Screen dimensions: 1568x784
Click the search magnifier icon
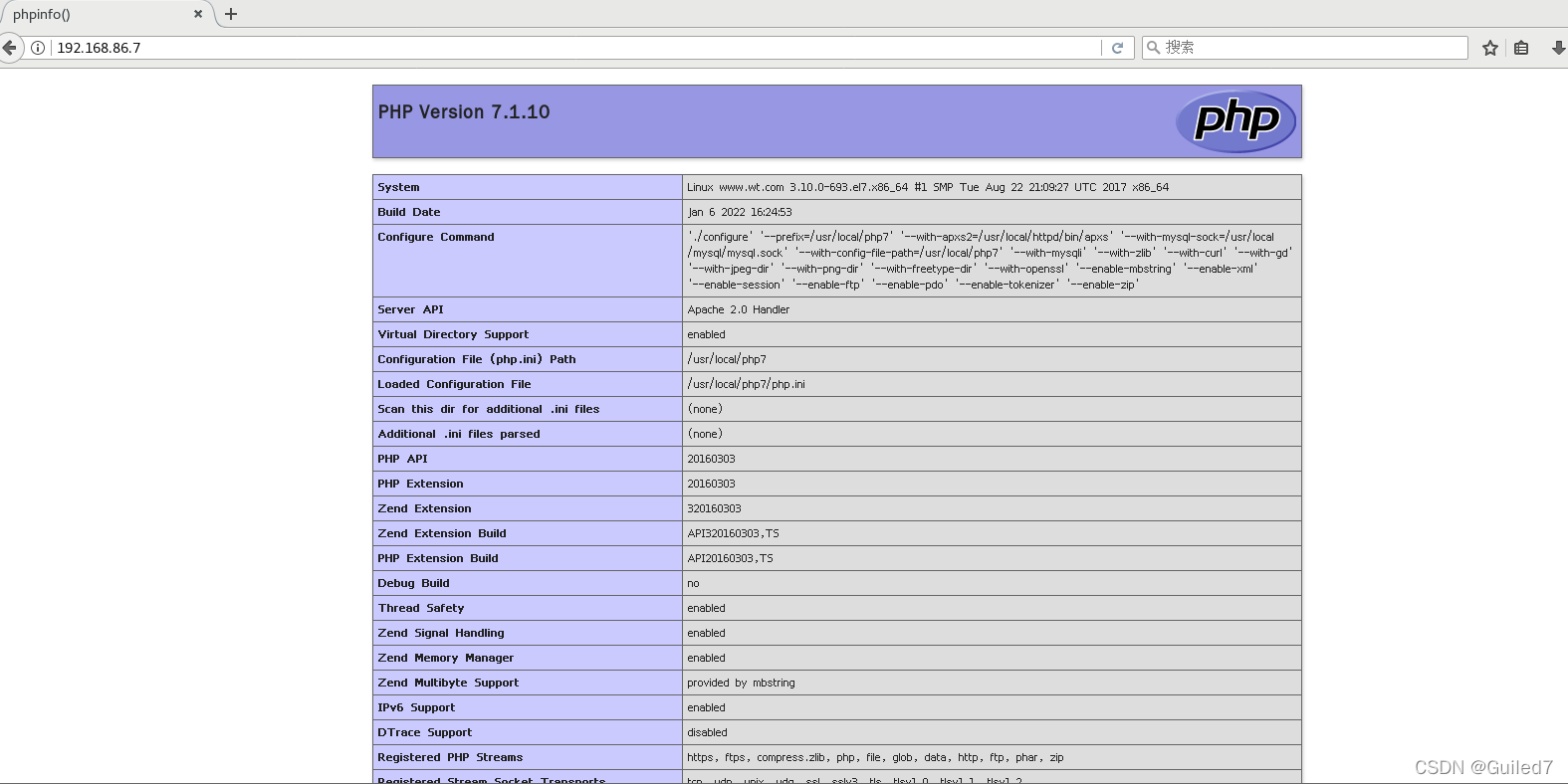tap(1153, 48)
